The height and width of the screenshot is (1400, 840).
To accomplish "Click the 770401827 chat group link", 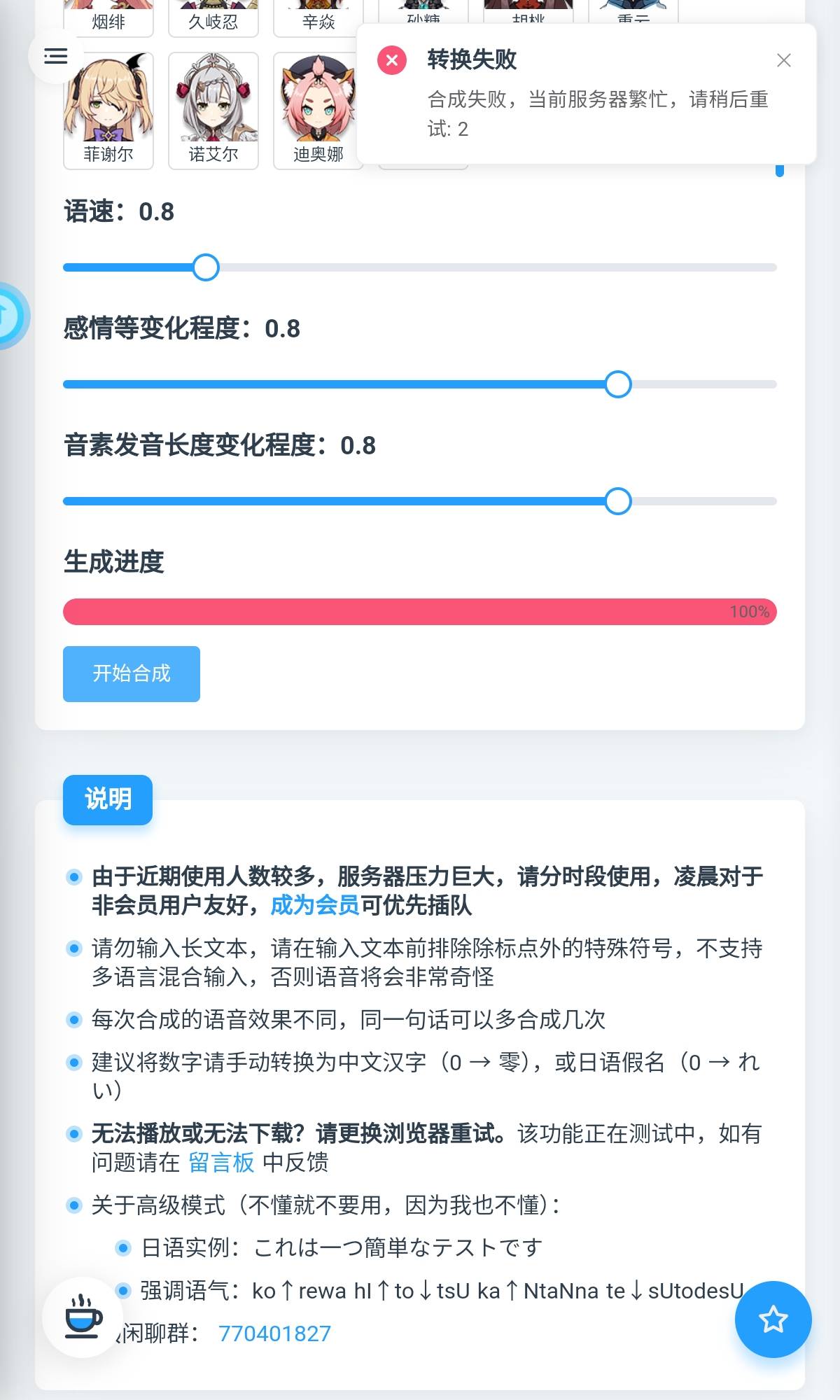I will (274, 1333).
